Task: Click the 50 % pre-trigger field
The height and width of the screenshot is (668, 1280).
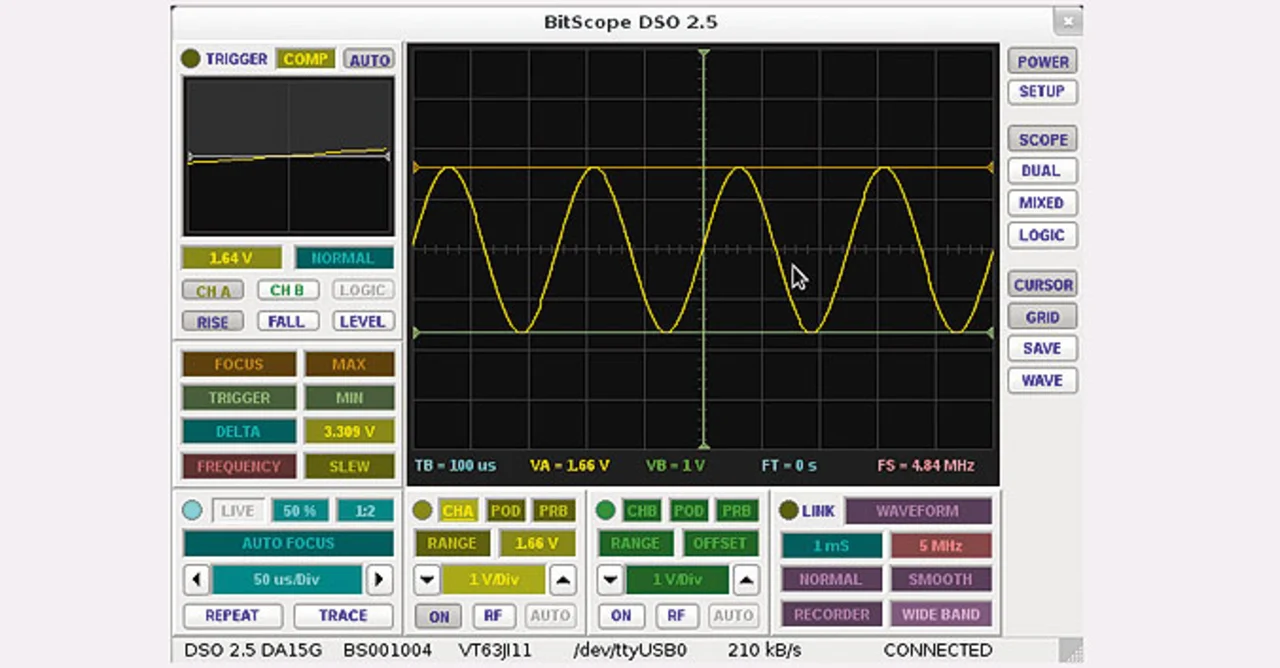Action: [x=300, y=511]
